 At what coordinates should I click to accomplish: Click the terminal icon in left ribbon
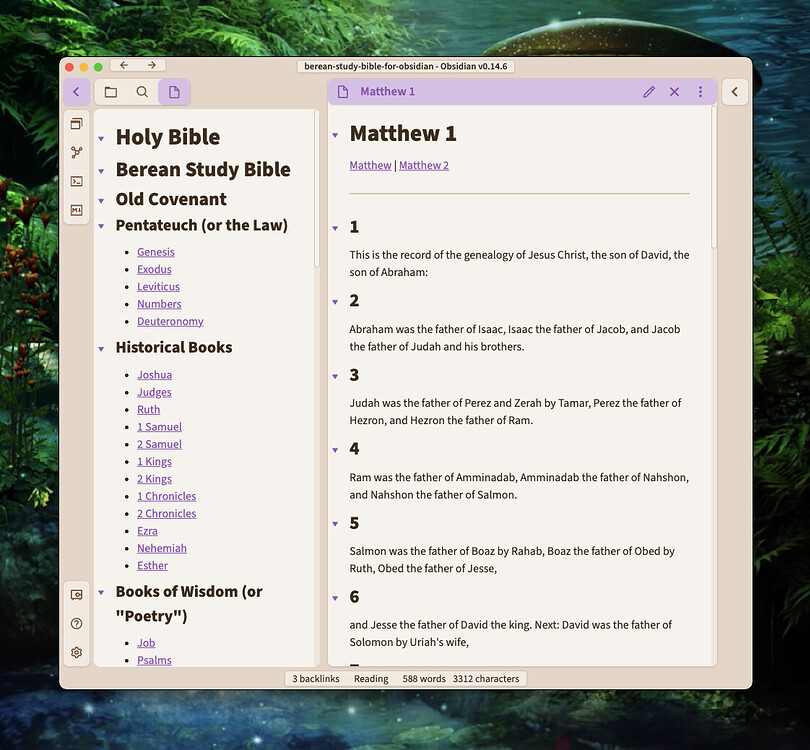pos(76,181)
